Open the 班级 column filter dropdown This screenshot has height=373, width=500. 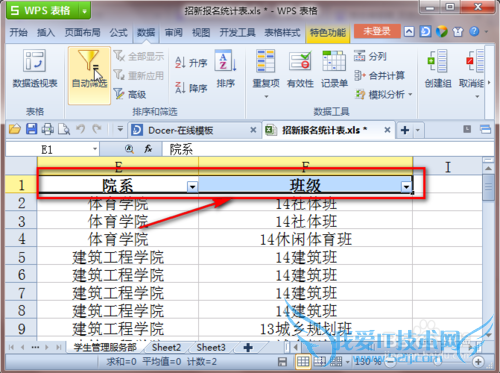coord(406,187)
